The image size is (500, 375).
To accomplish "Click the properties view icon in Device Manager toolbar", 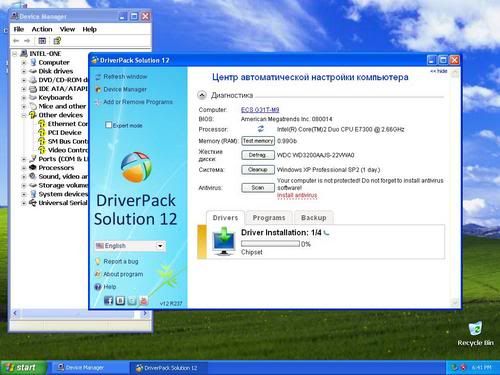I will [x=42, y=41].
